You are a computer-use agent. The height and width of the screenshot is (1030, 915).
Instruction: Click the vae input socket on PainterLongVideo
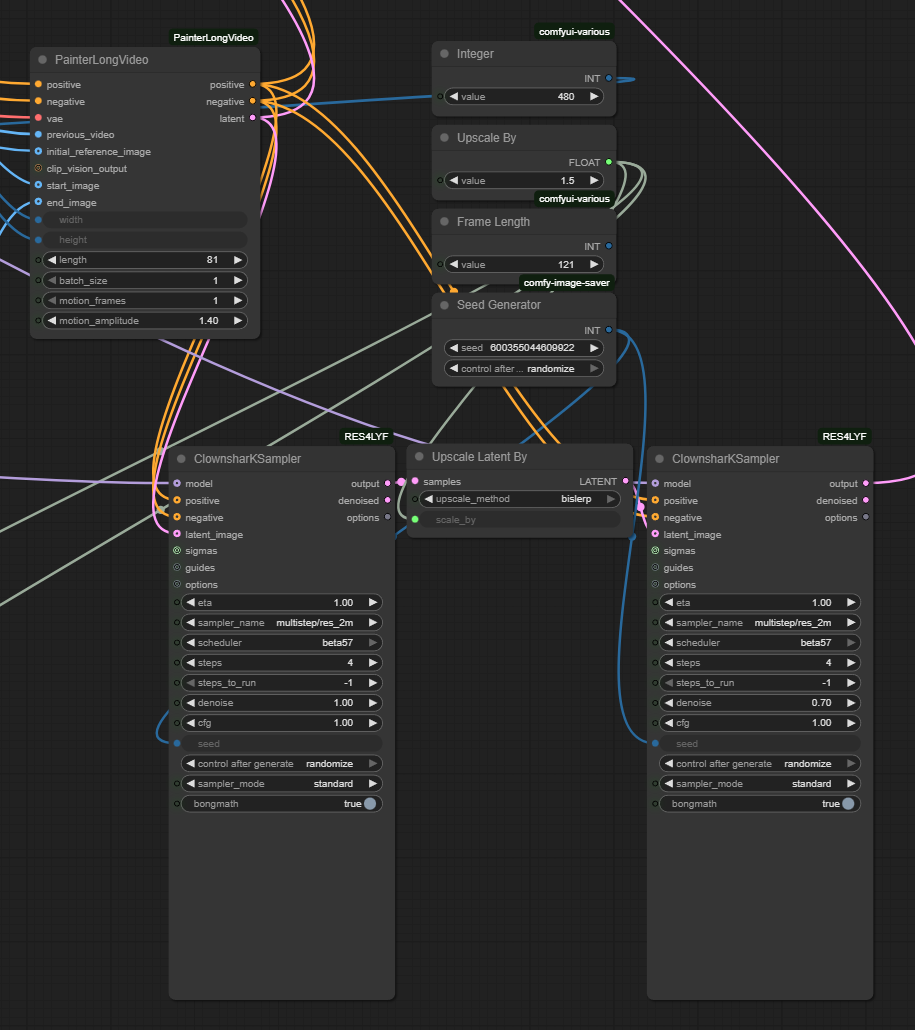click(x=38, y=118)
